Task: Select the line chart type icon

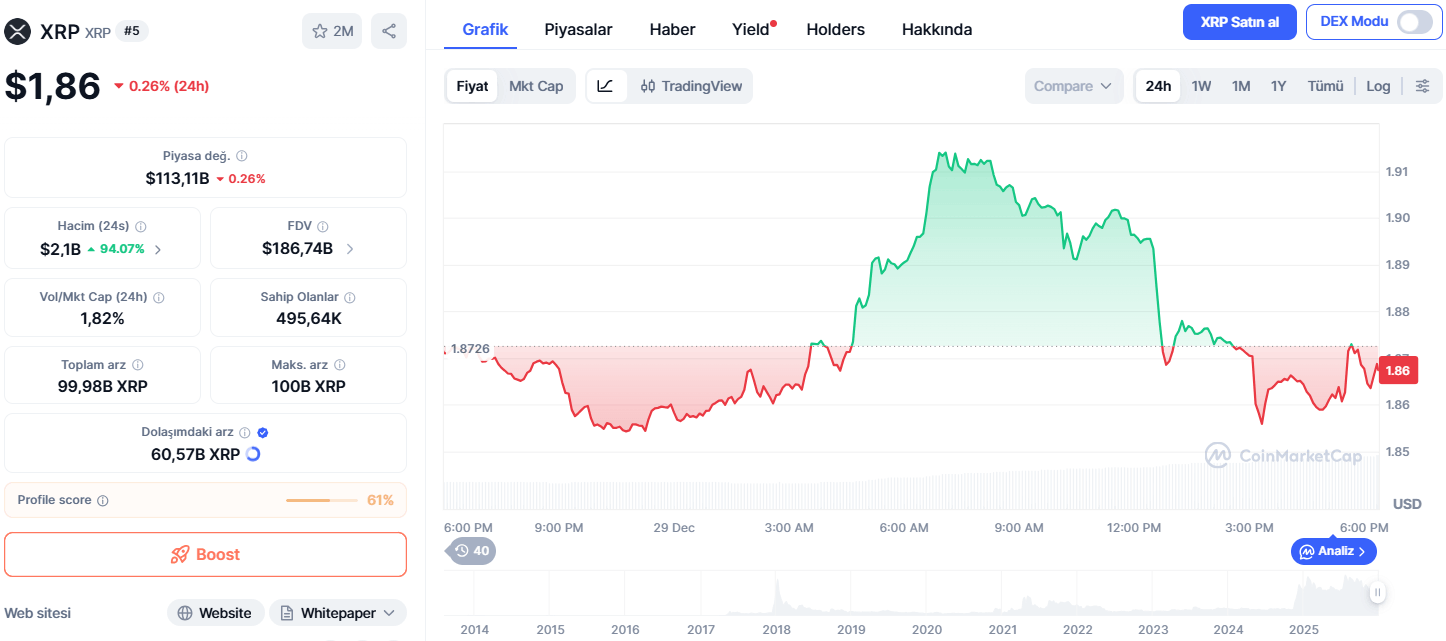Action: click(606, 86)
